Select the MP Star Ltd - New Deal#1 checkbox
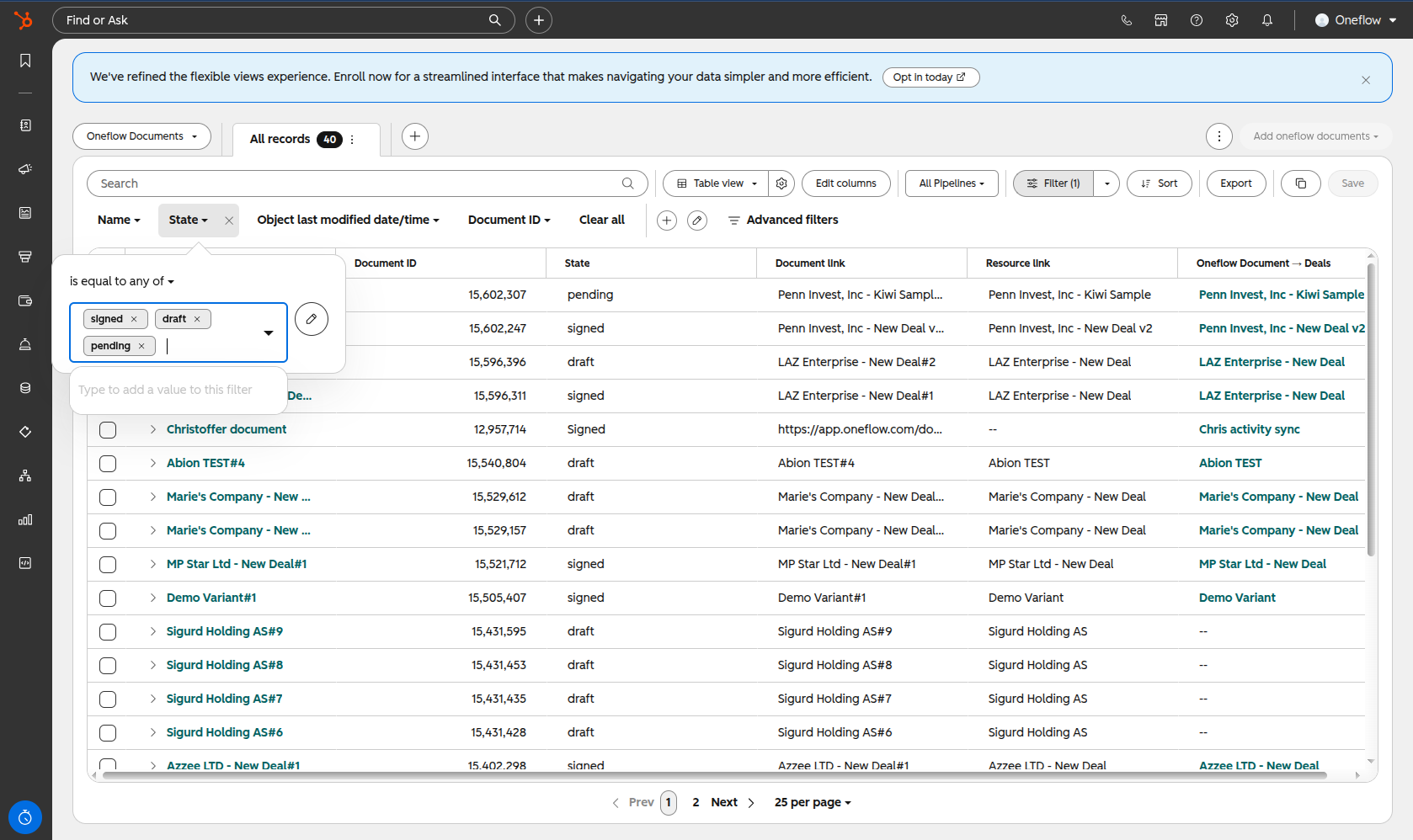The height and width of the screenshot is (840, 1413). pyautogui.click(x=108, y=565)
